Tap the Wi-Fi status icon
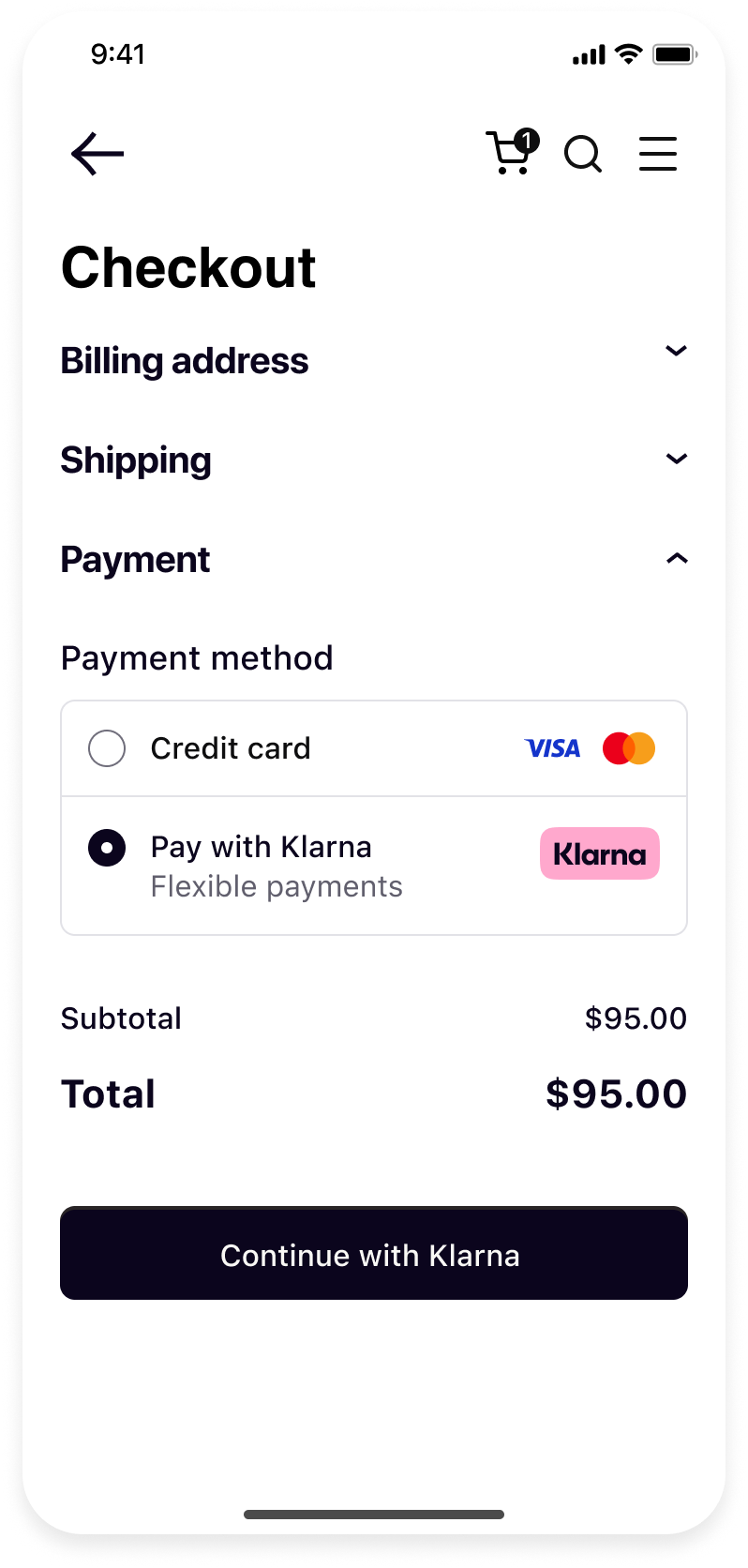 629,54
